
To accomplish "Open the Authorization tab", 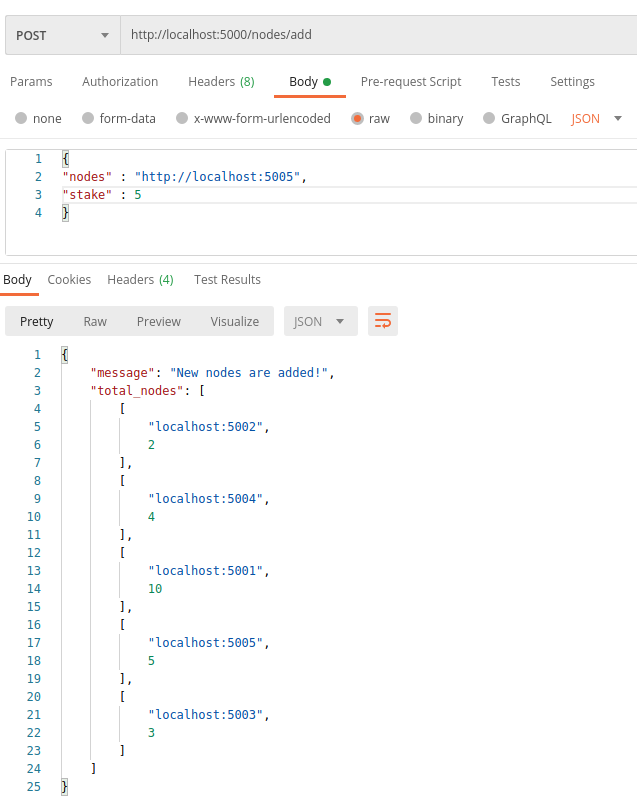I will [120, 82].
